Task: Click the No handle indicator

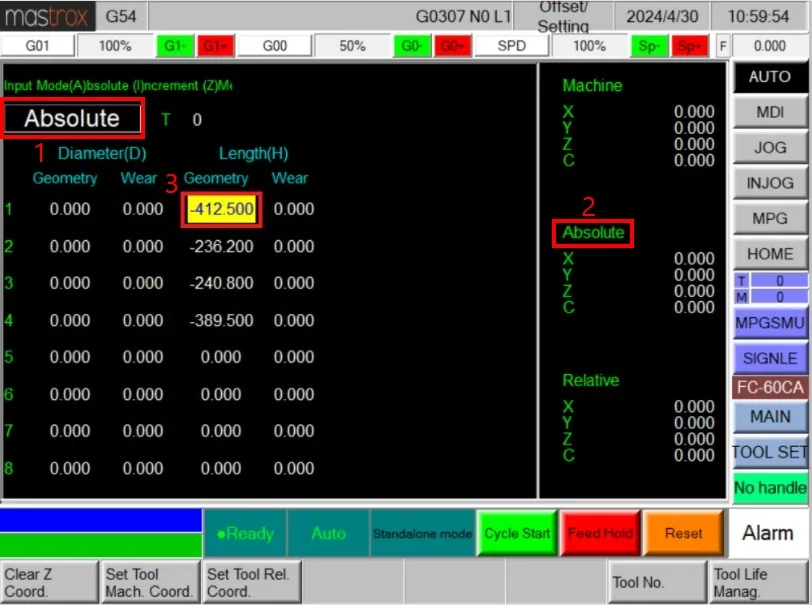Action: 770,487
